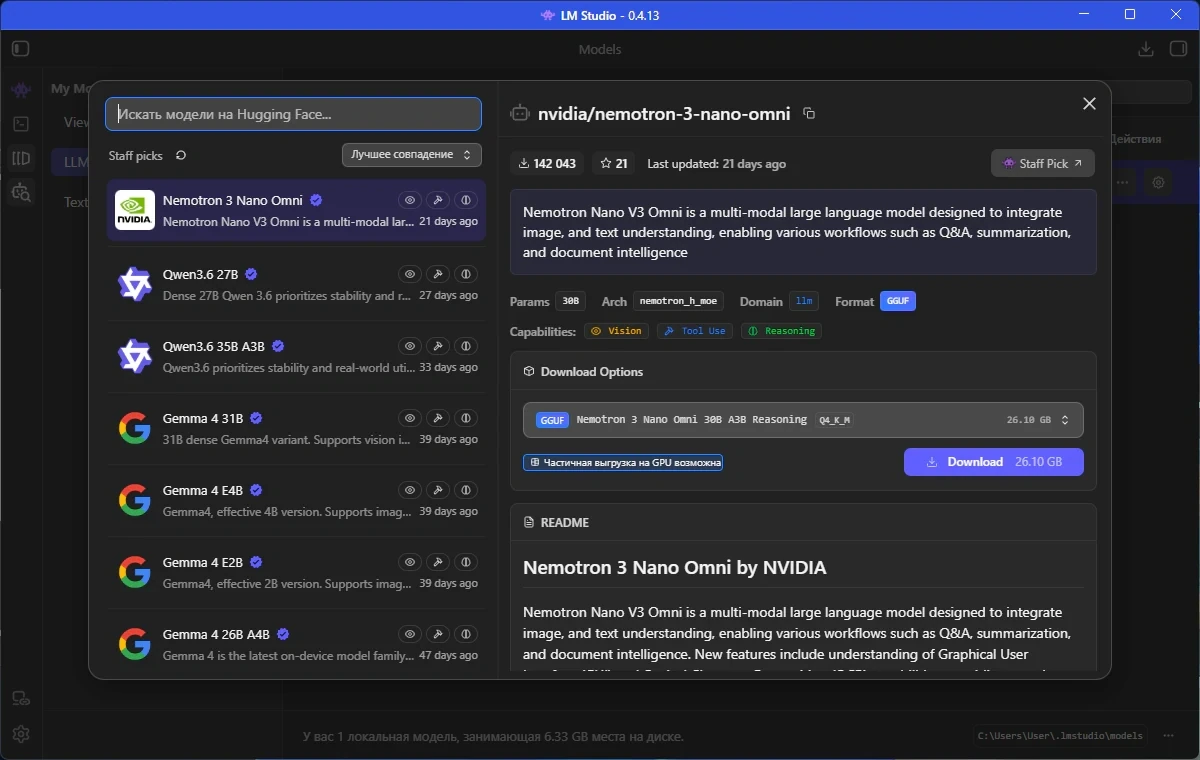Click 'Частичная выгрузка на GPU возможна' badge
1200x760 pixels.
click(x=623, y=463)
